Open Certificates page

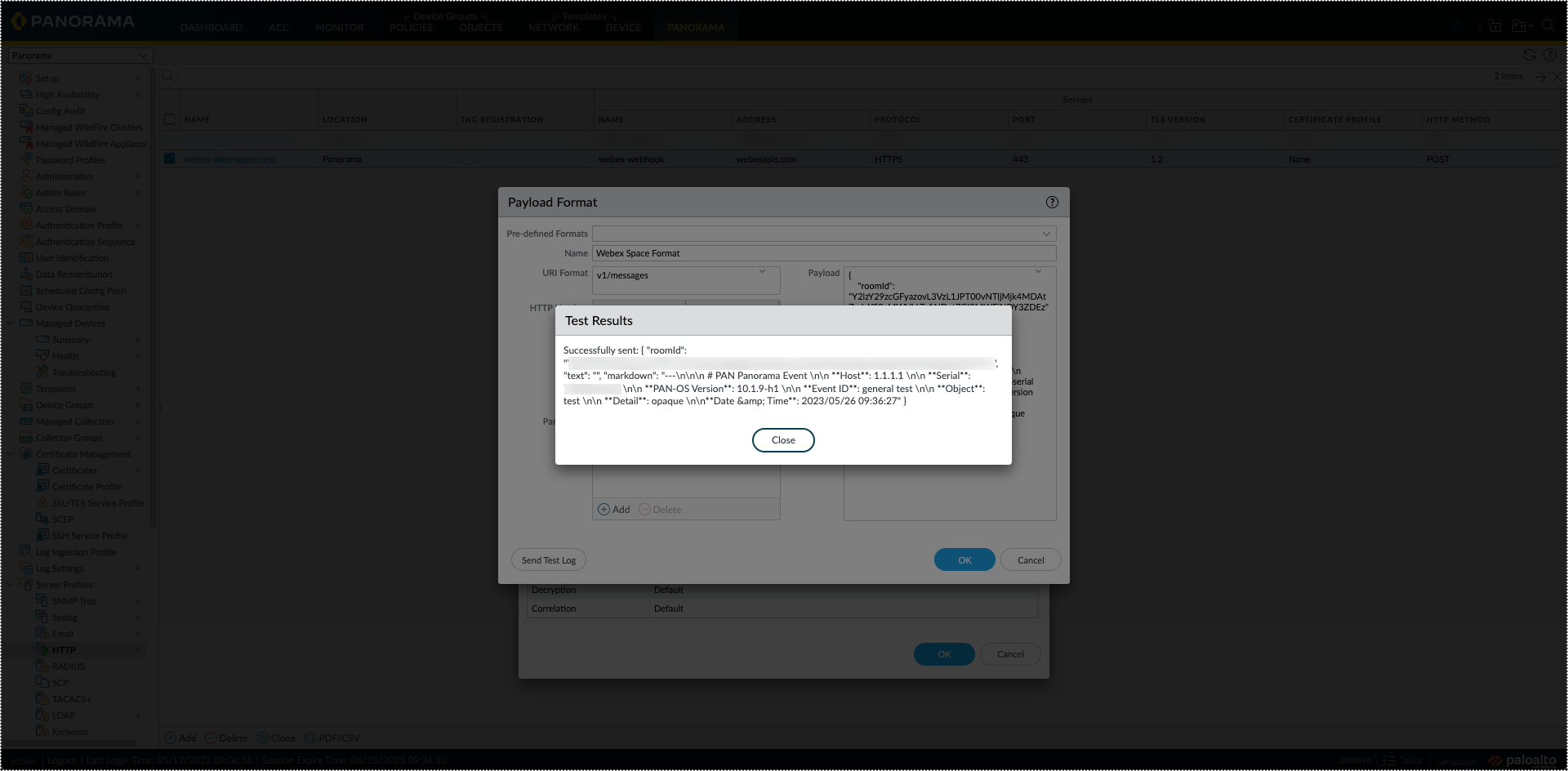click(74, 470)
